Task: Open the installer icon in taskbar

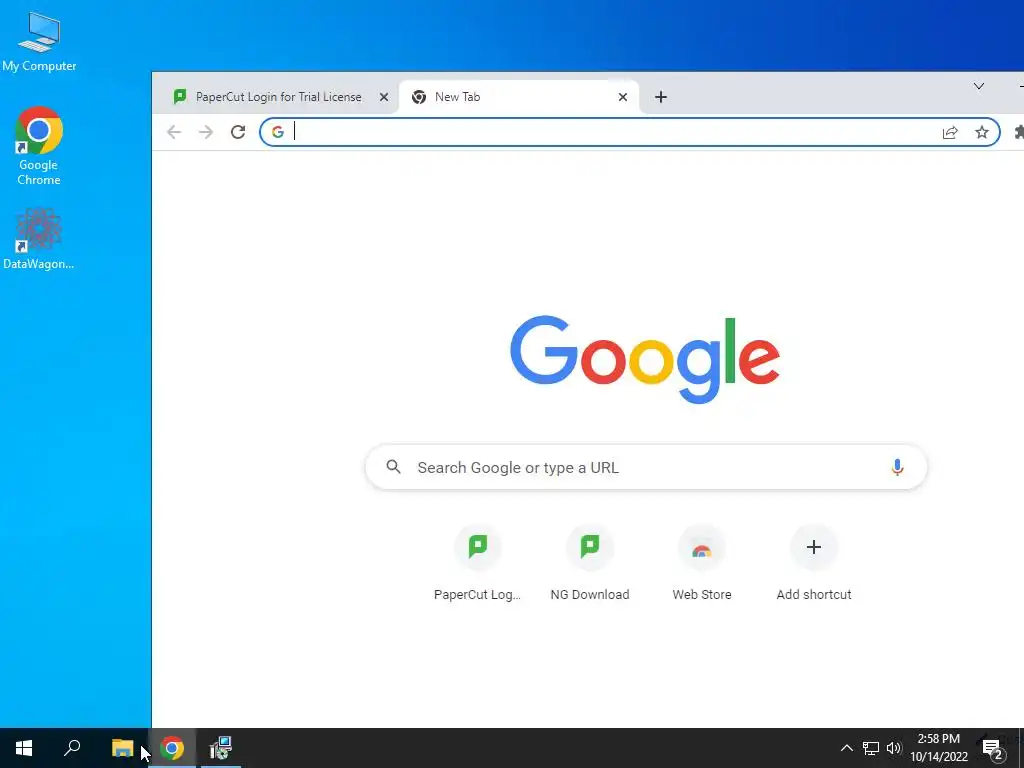Action: point(221,748)
